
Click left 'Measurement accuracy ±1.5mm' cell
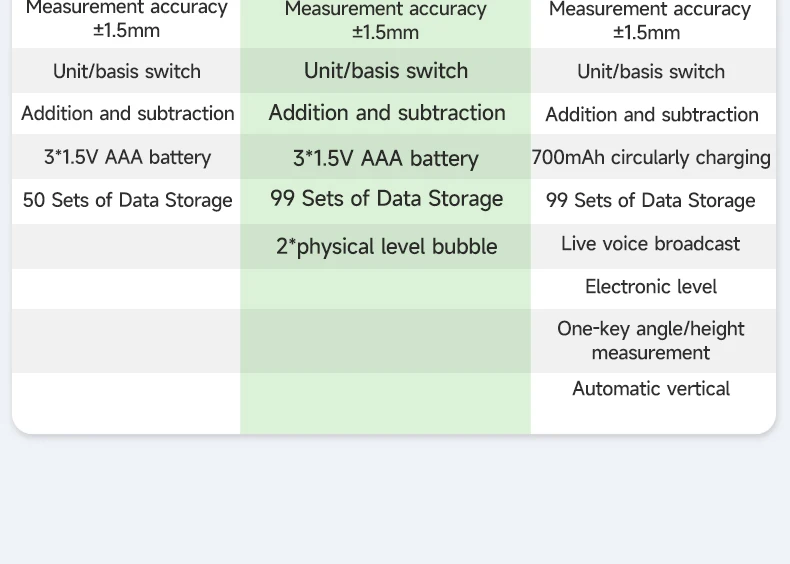pos(126,20)
